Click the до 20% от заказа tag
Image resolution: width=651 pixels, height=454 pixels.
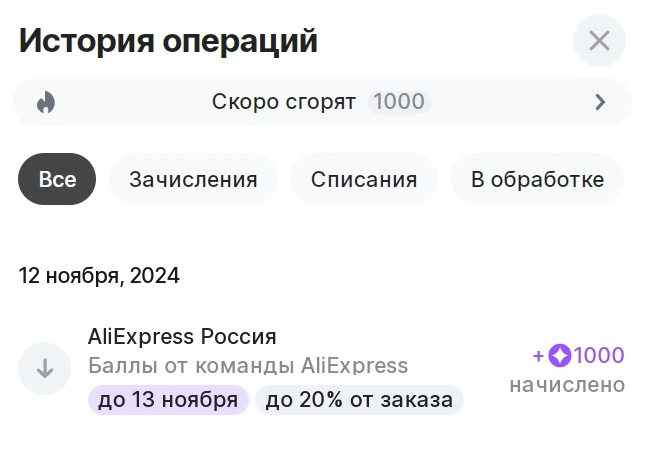tap(359, 400)
